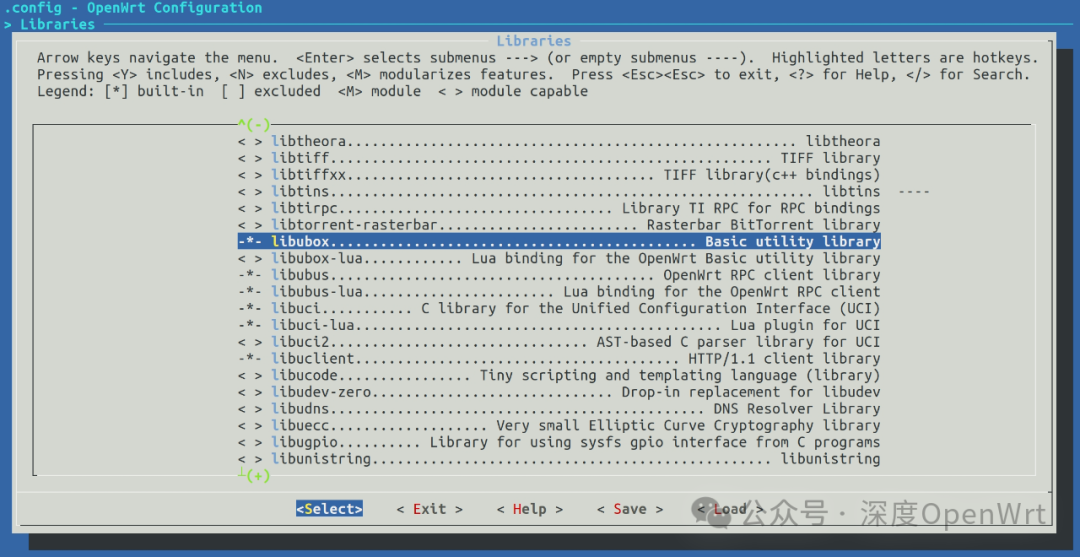Toggle the libtiffxx selection bracket

click(250, 175)
